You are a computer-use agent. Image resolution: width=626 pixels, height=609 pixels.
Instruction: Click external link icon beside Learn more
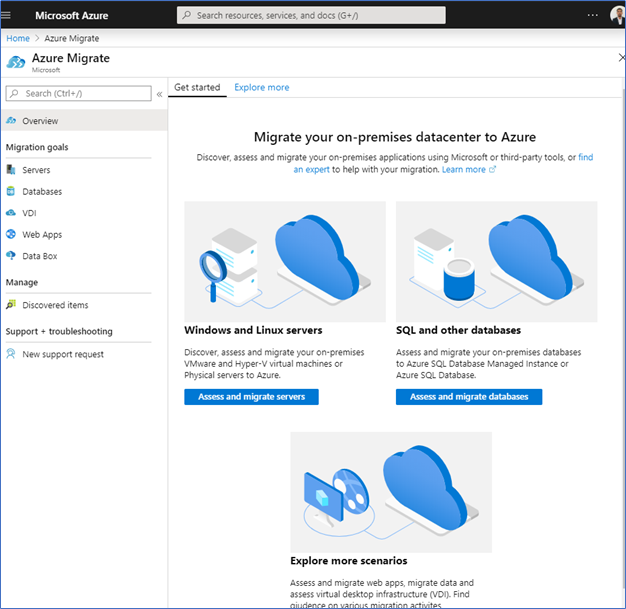pos(492,170)
